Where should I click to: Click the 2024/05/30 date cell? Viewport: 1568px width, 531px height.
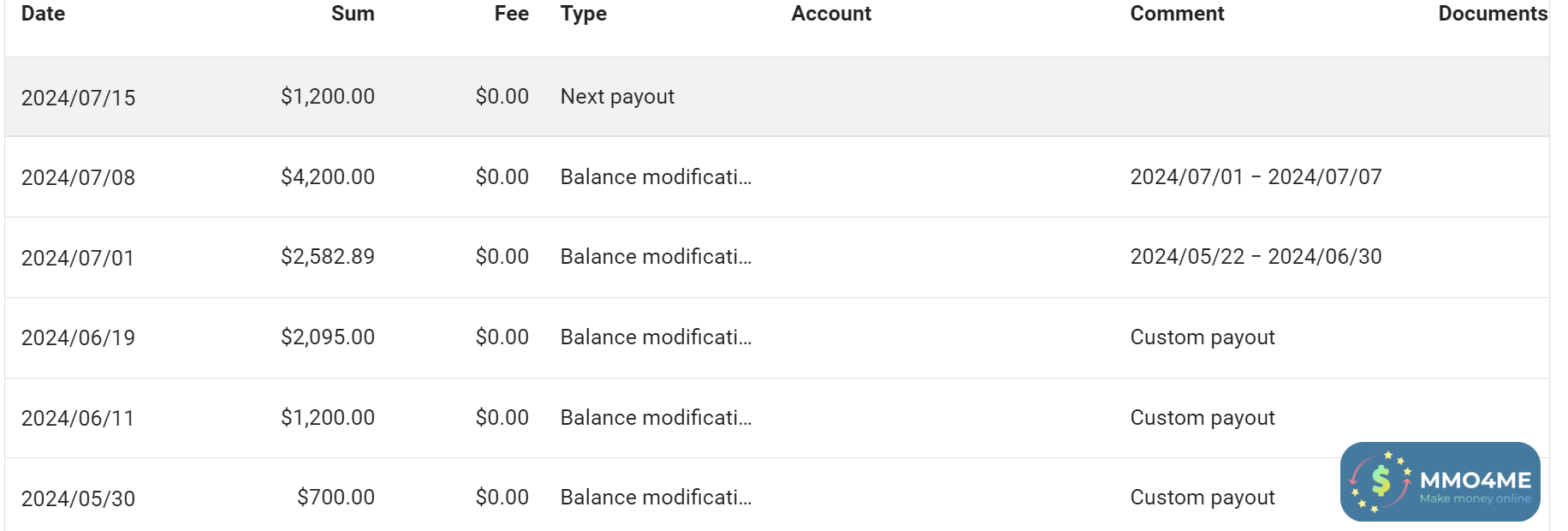(x=78, y=498)
